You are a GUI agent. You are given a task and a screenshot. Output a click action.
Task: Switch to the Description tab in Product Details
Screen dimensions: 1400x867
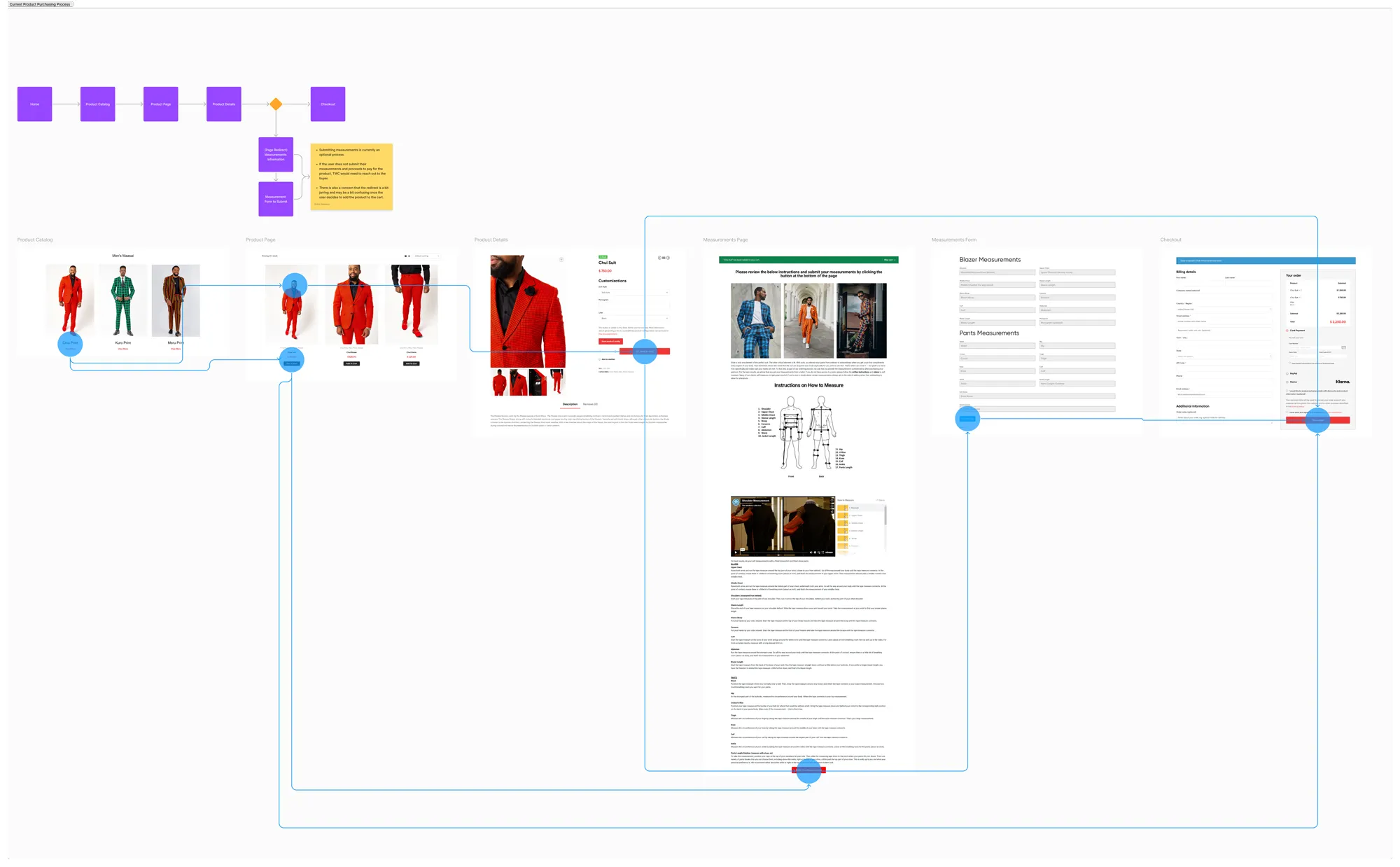pos(570,404)
